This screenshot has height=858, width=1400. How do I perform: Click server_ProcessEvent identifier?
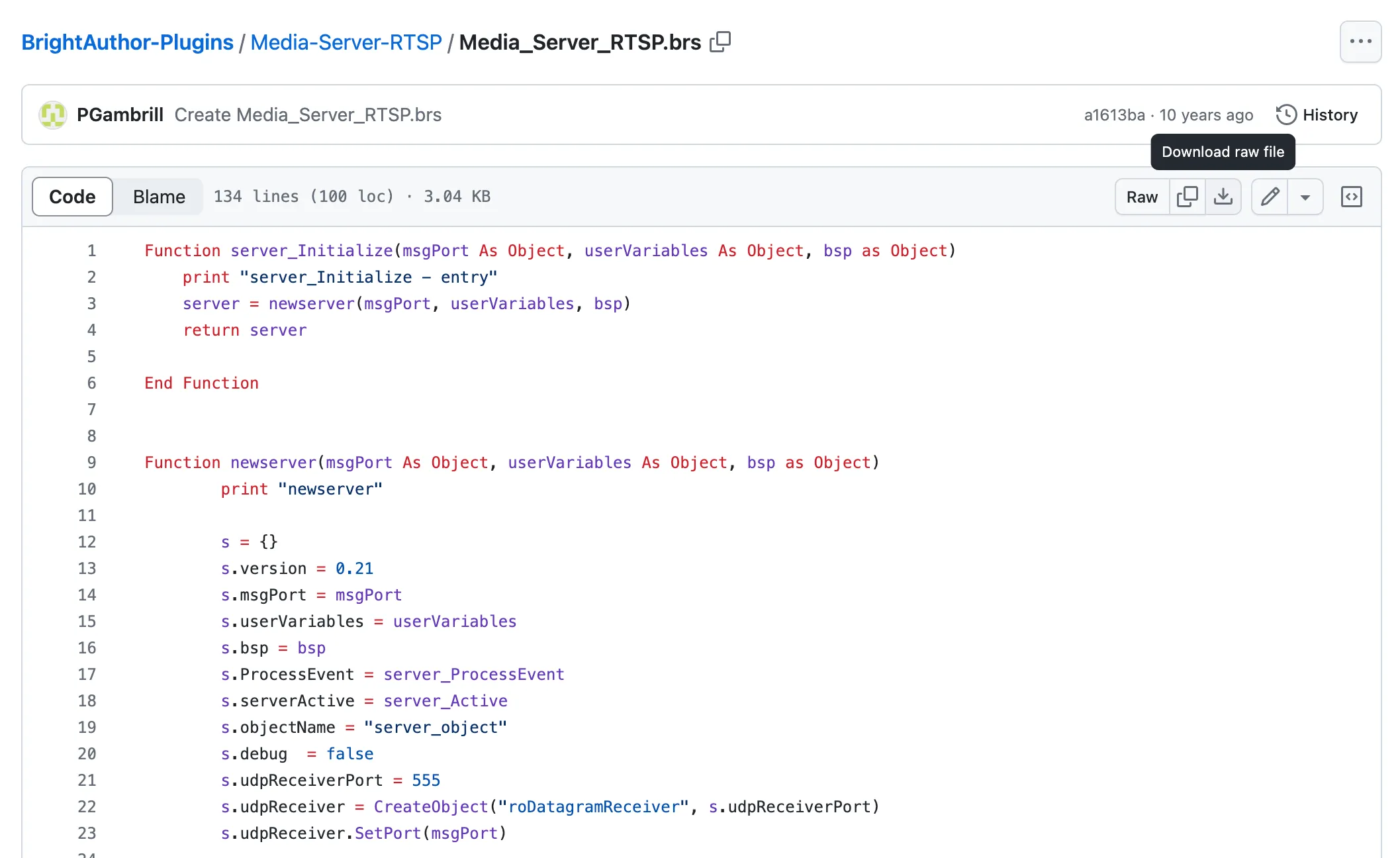(x=474, y=675)
